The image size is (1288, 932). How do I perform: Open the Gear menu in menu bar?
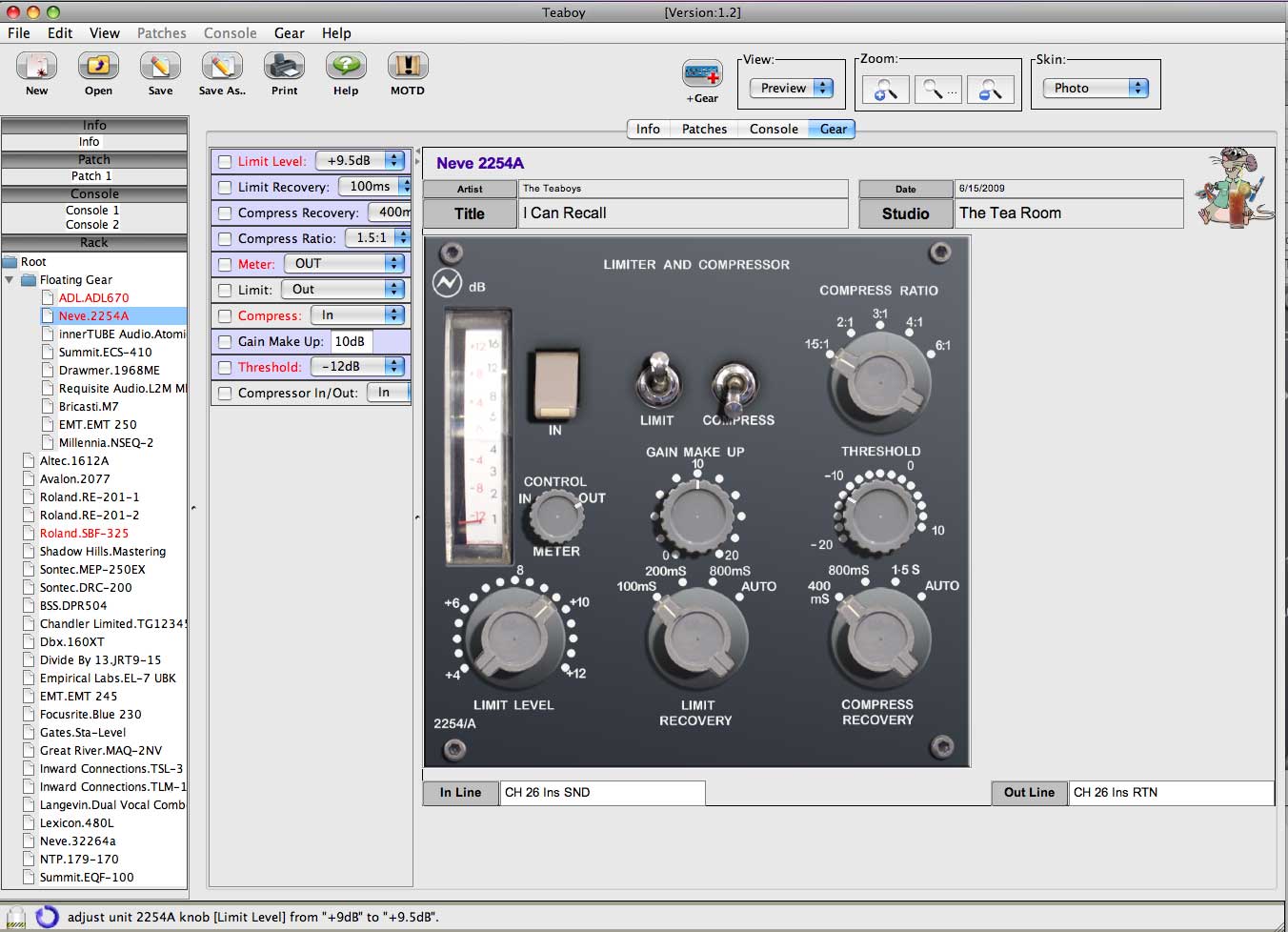[290, 33]
